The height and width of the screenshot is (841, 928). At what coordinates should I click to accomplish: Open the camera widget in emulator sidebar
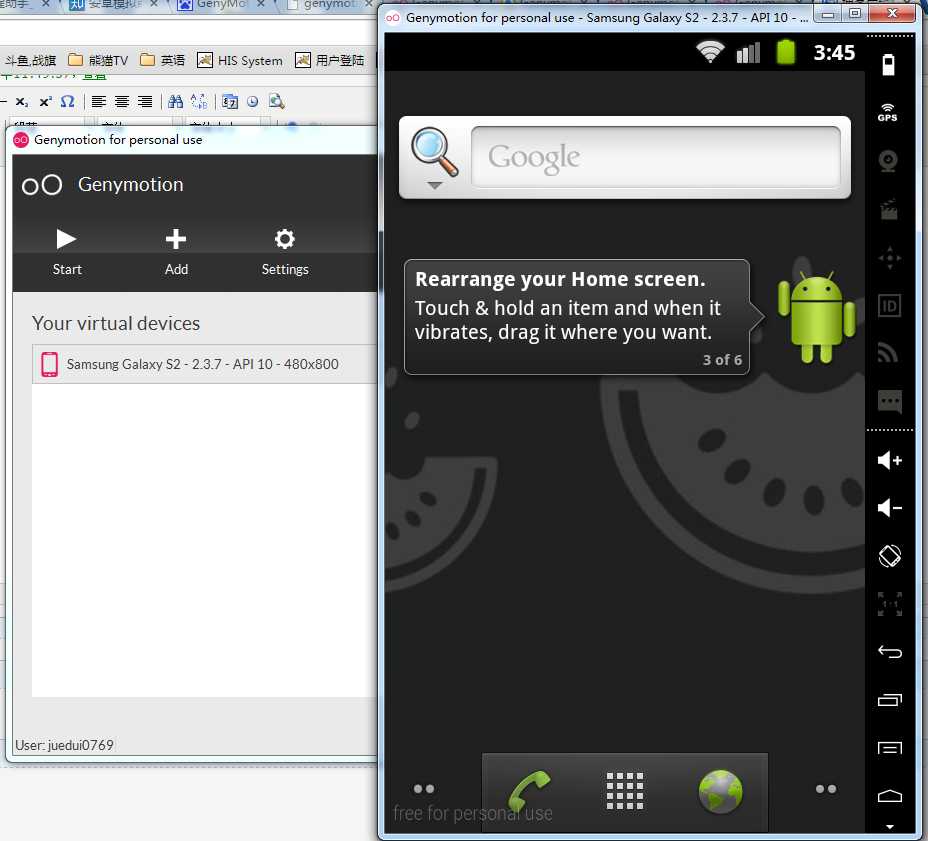pos(888,161)
